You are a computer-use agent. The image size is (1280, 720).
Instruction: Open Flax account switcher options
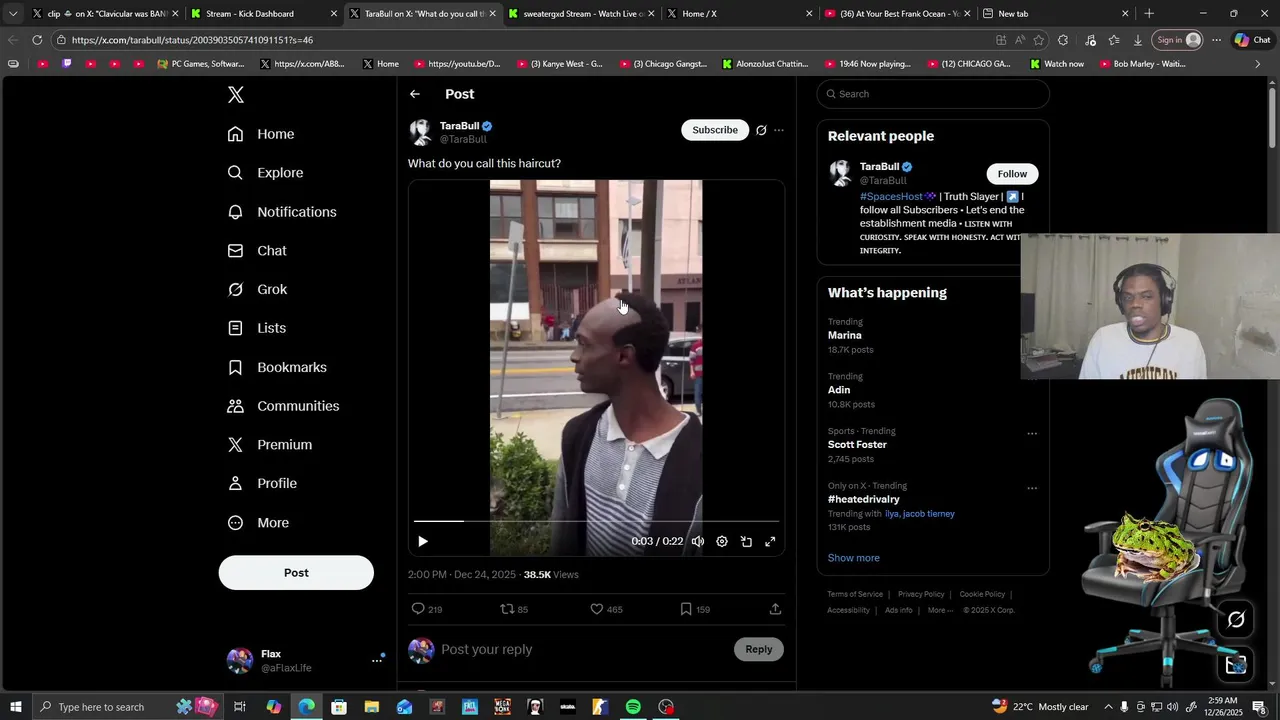coord(378,660)
